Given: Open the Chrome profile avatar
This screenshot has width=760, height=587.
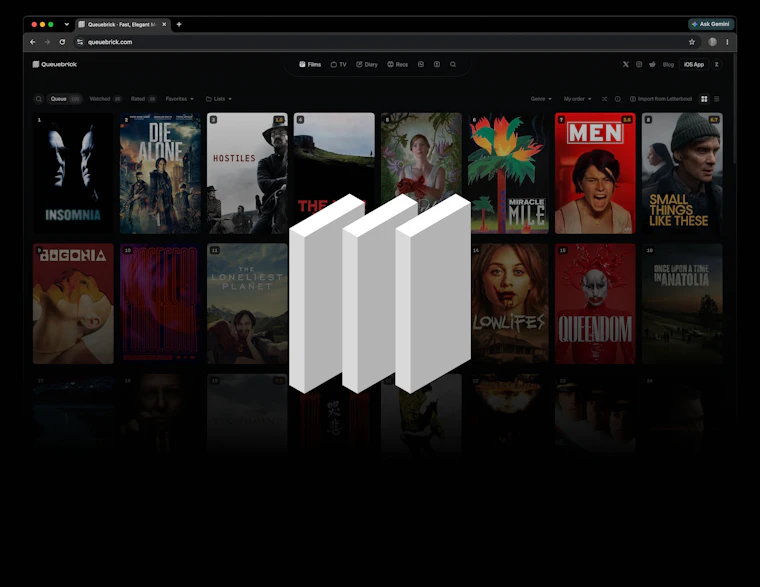Looking at the screenshot, I should 712,42.
